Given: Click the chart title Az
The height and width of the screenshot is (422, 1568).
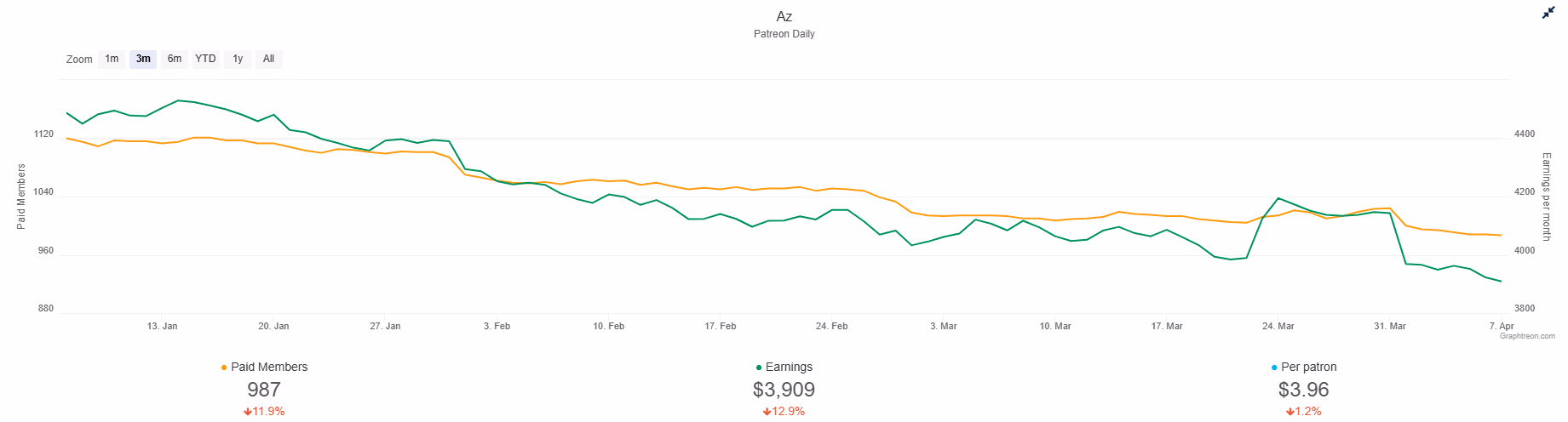Looking at the screenshot, I should point(784,16).
